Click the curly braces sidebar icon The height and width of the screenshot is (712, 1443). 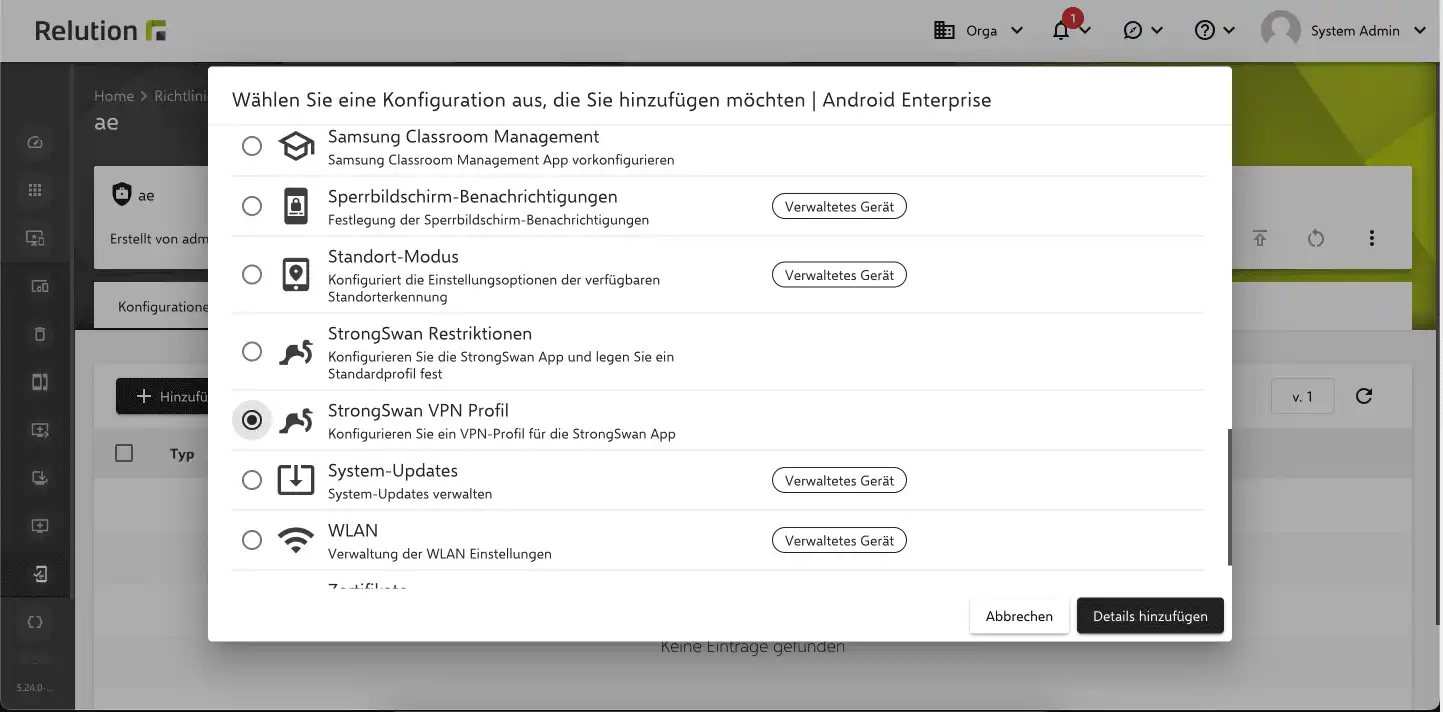click(36, 622)
